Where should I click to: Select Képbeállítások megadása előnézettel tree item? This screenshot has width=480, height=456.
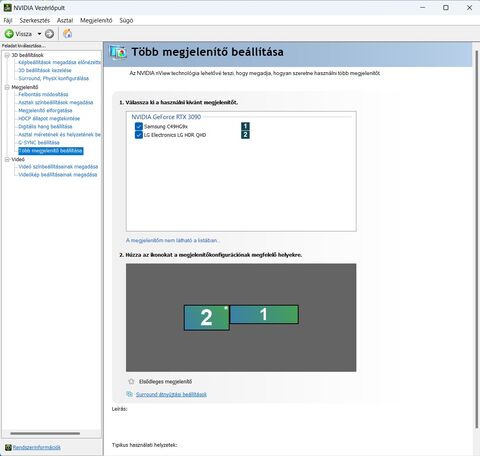[59, 62]
